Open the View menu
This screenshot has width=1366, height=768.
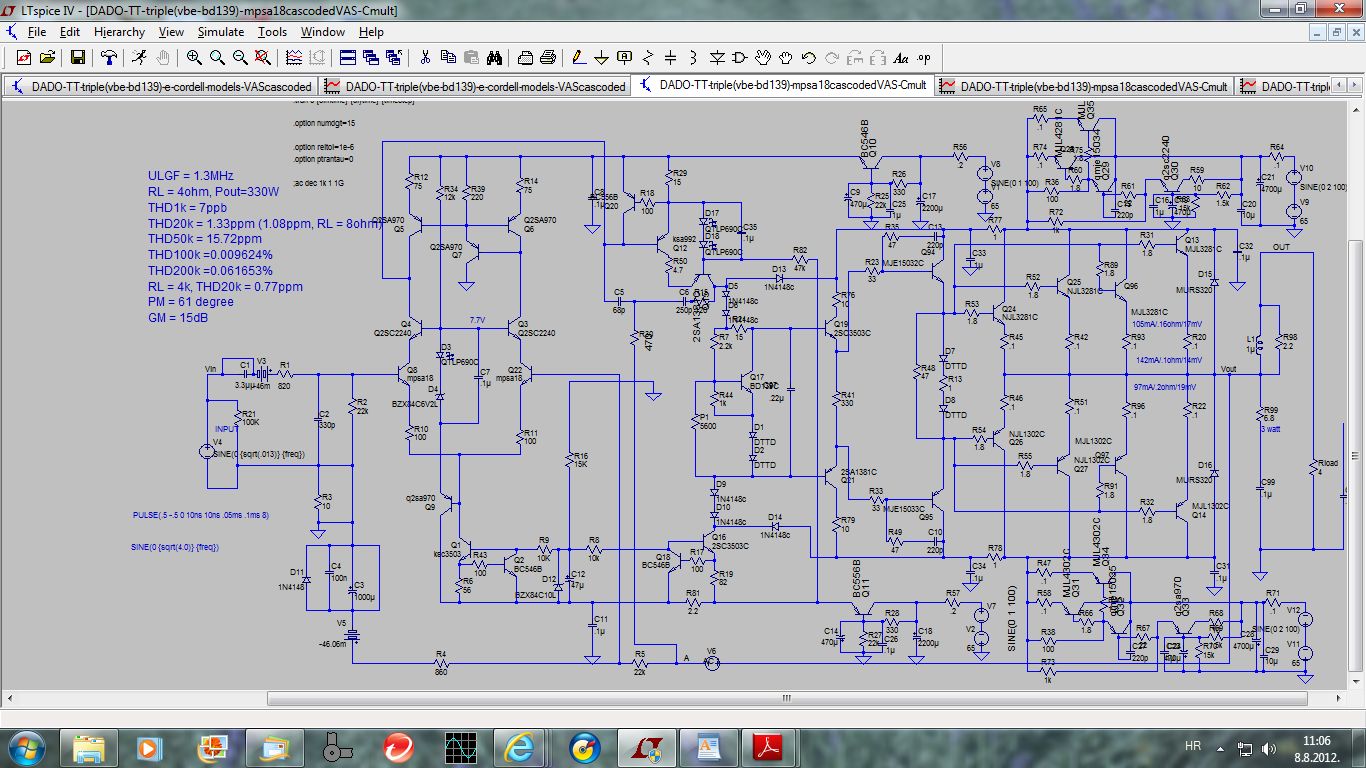point(171,32)
